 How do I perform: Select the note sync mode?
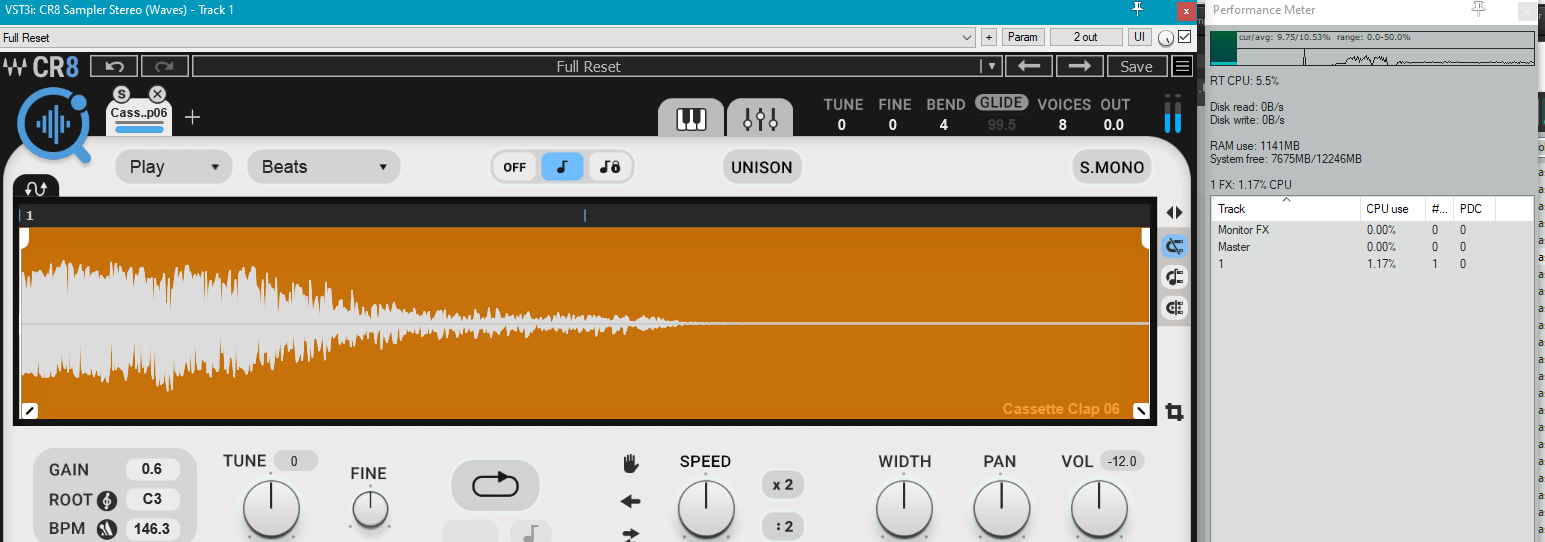[562, 167]
